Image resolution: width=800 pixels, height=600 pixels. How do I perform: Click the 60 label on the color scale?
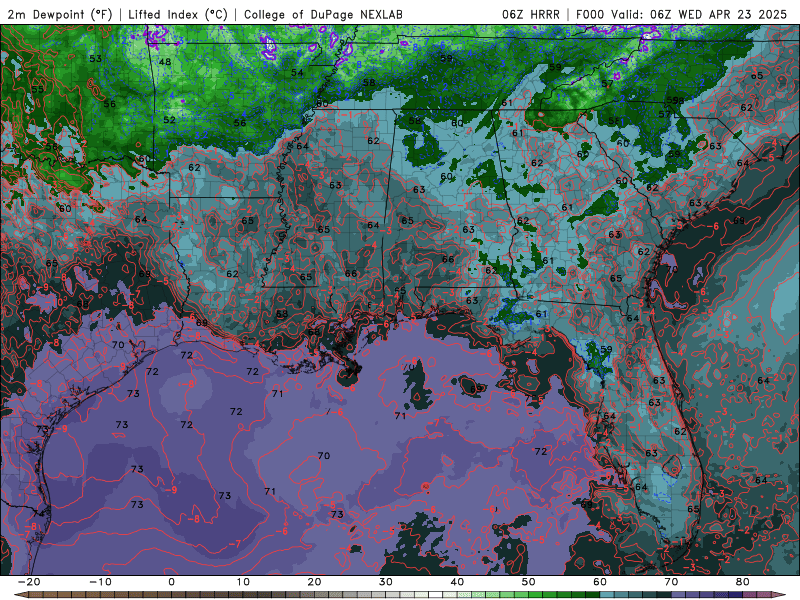[600, 582]
